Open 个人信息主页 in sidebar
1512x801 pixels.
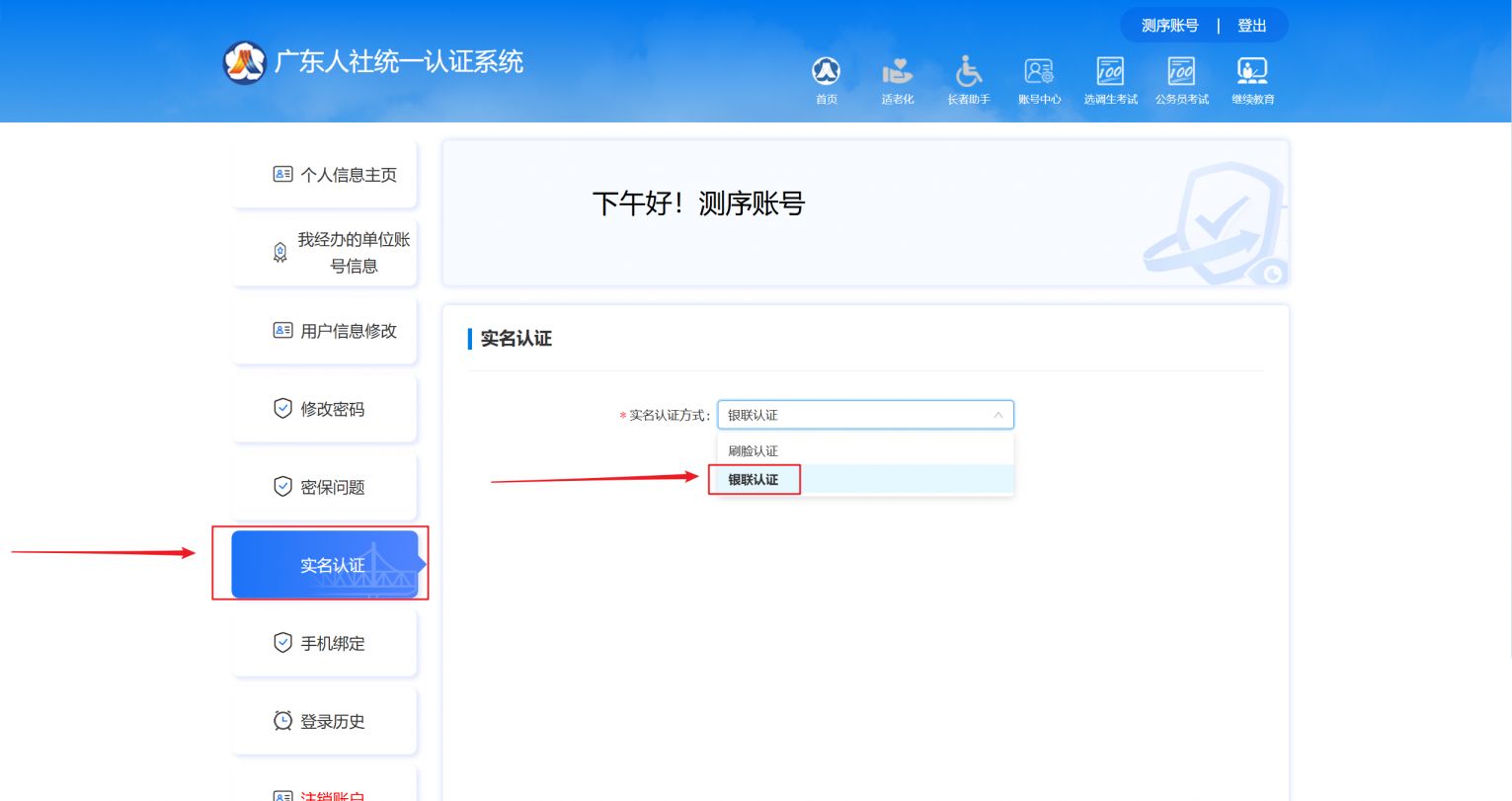tap(335, 175)
